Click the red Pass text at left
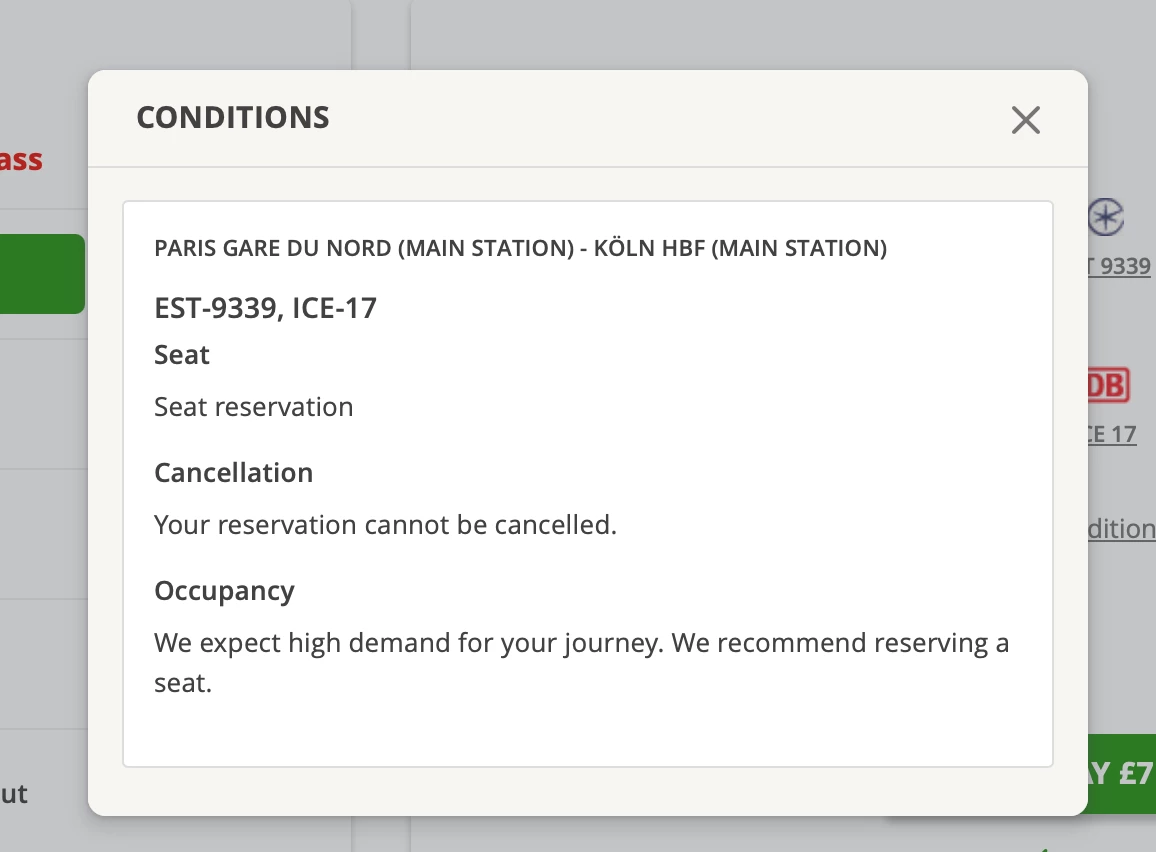Screen dimensions: 1156x852 click(21, 160)
